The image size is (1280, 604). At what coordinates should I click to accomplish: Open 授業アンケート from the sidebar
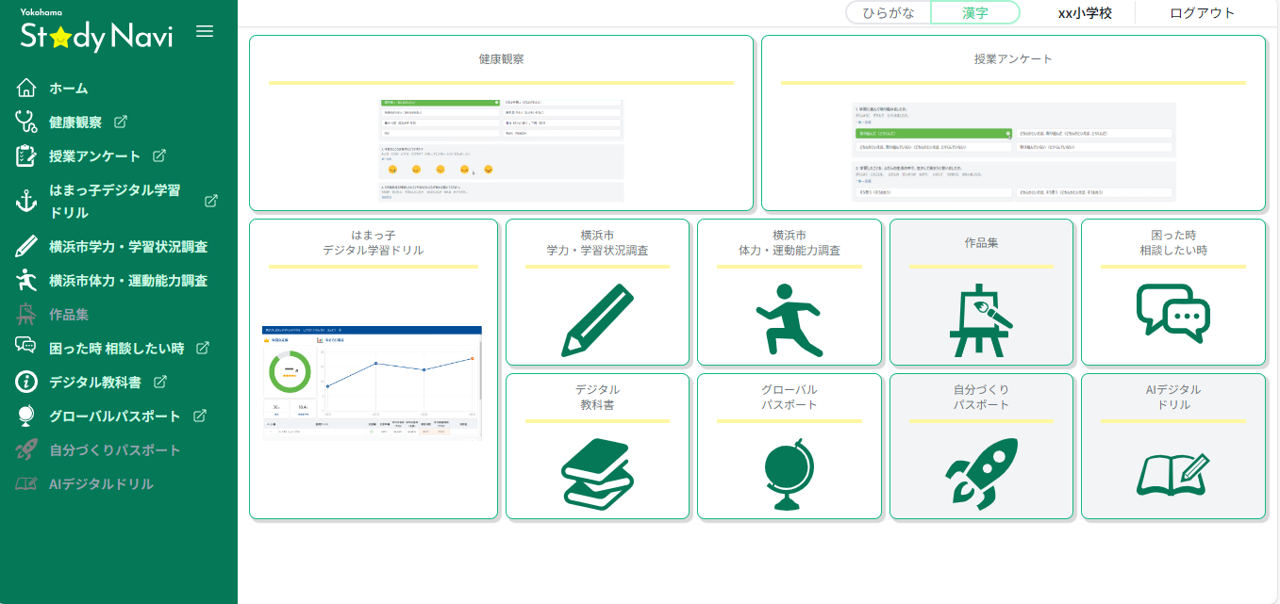tap(94, 156)
